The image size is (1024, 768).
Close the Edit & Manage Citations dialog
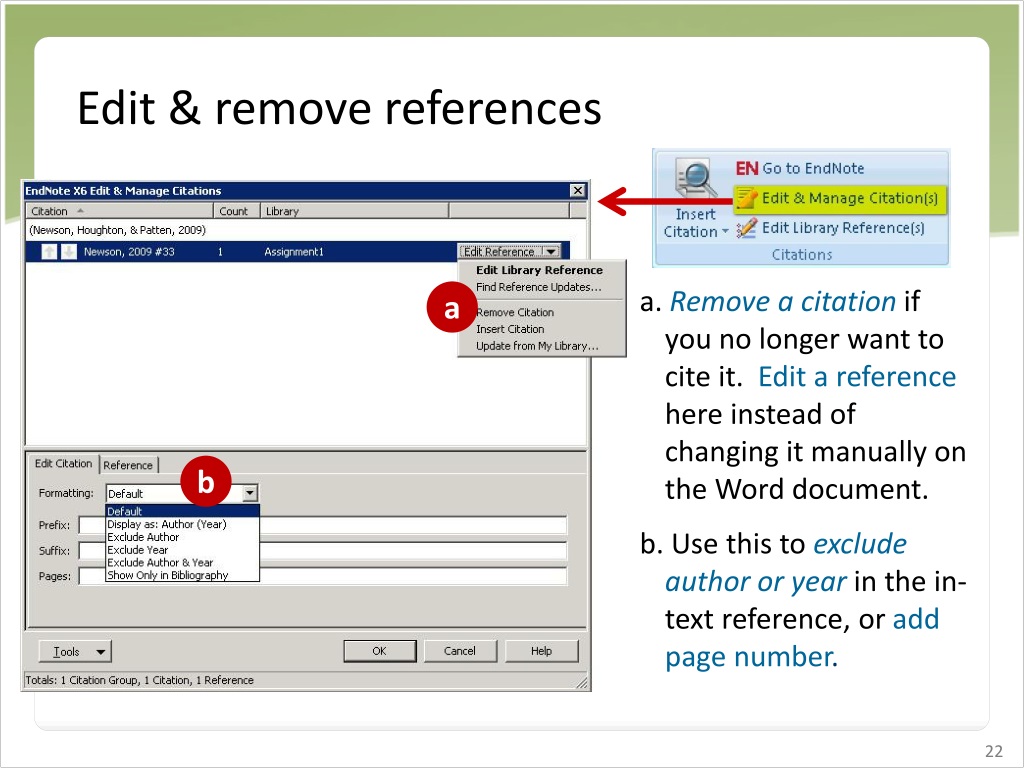click(577, 190)
